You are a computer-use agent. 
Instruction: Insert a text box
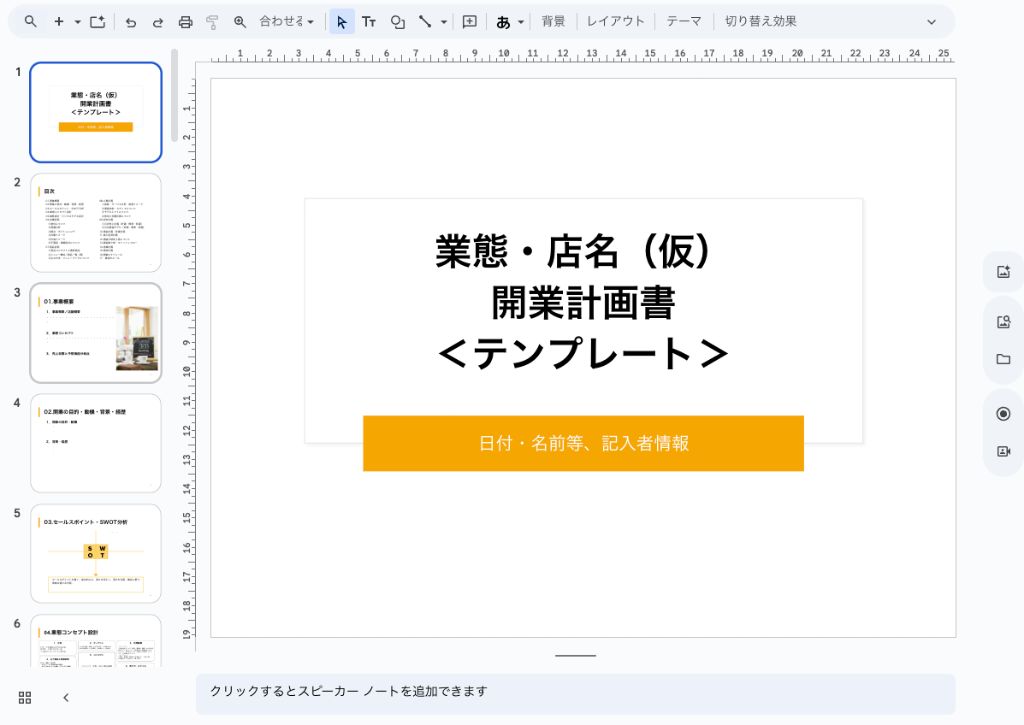(x=369, y=21)
